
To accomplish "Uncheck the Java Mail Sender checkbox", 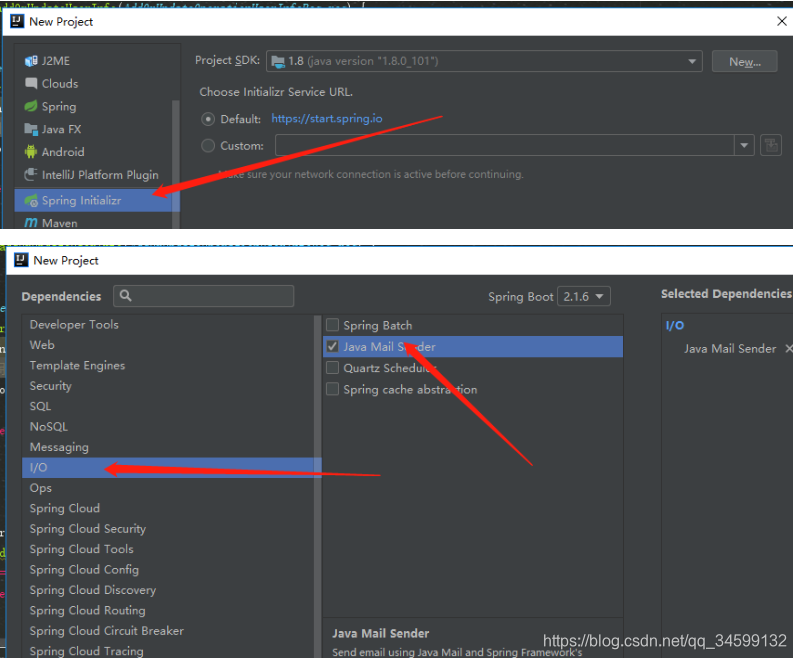I will click(332, 346).
